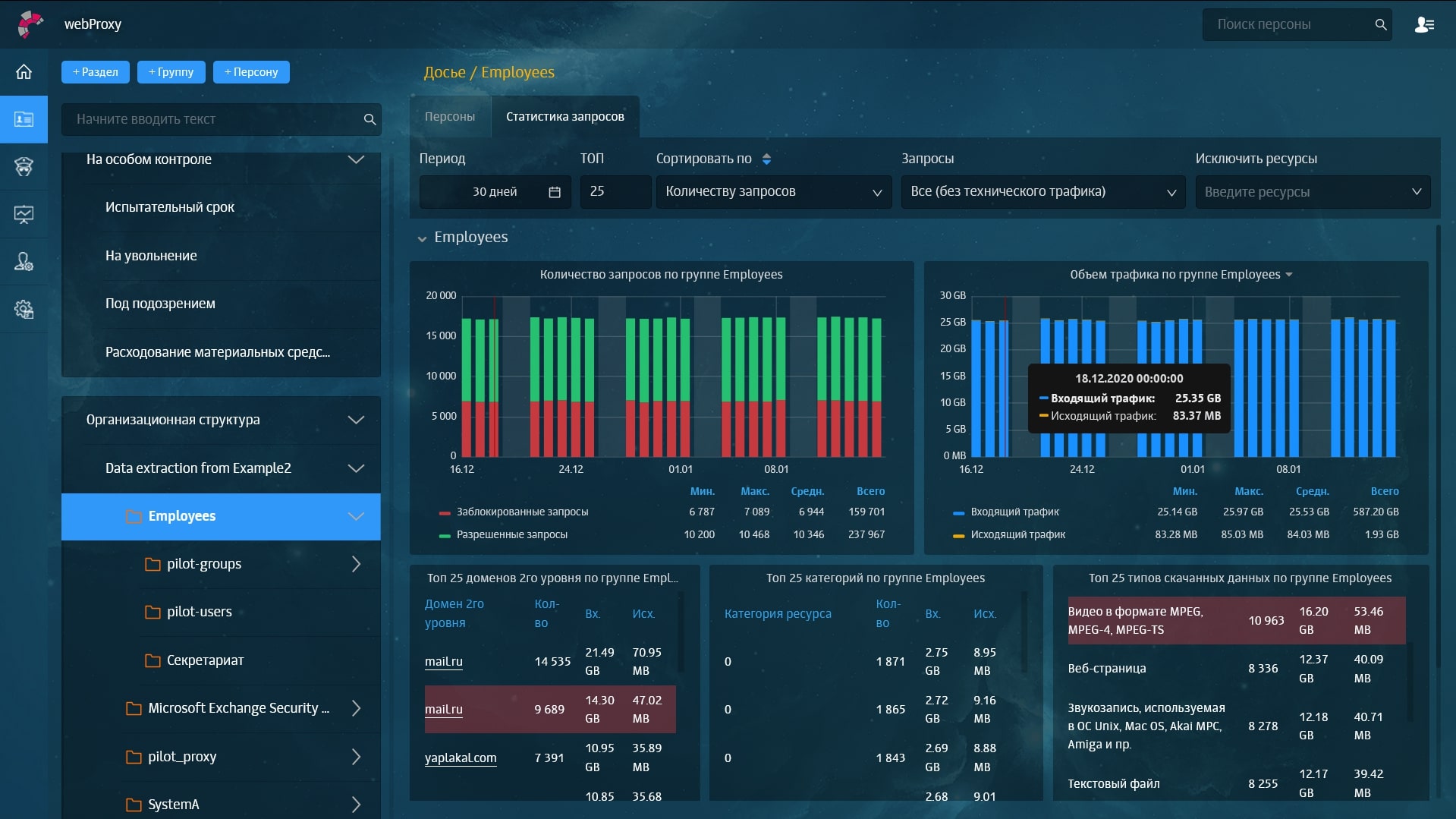Click the yellow Исходящий трафик legend swatch
The height and width of the screenshot is (819, 1456).
[958, 535]
